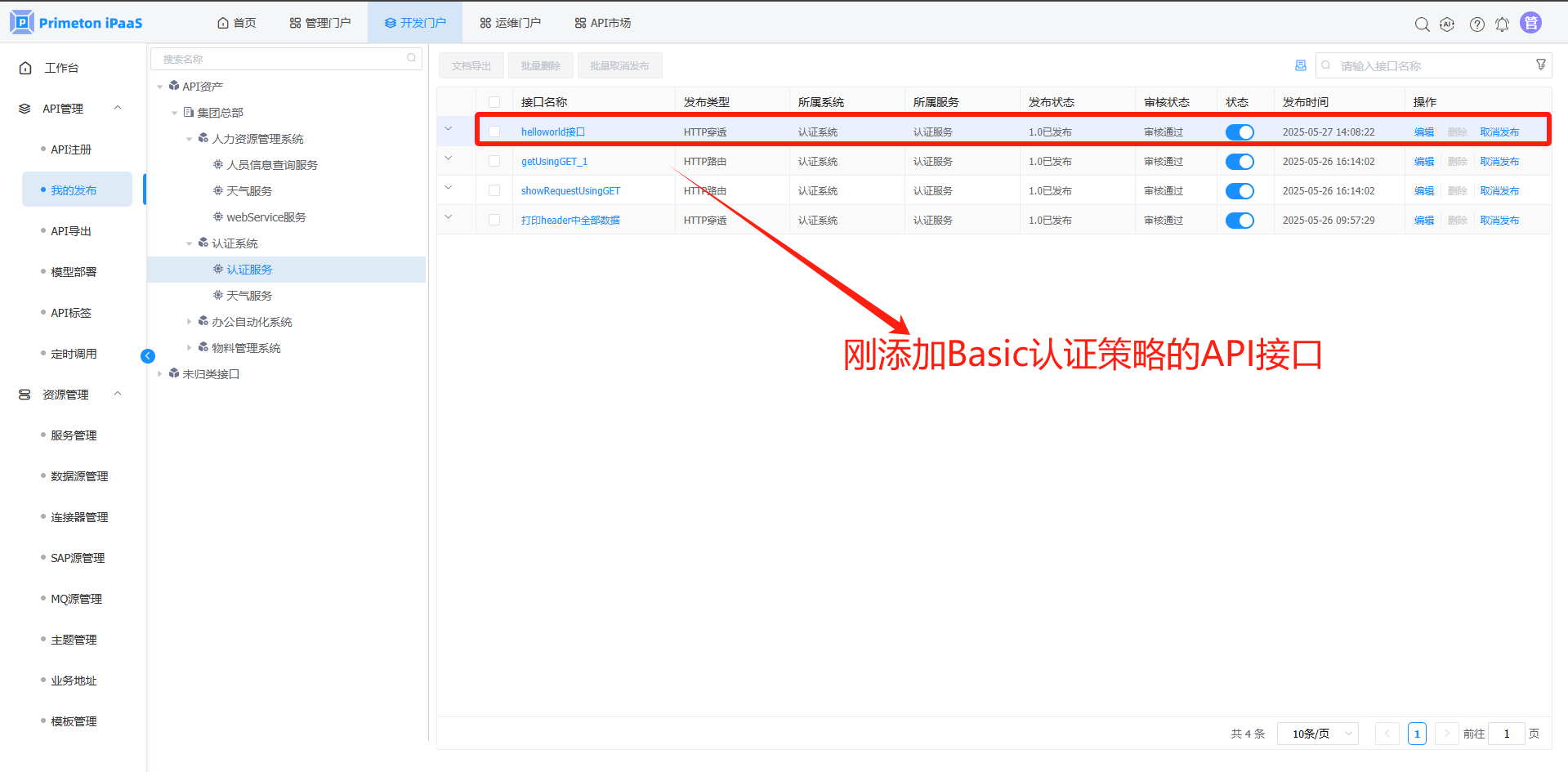Tick the select-all checkbox in table header

[494, 102]
